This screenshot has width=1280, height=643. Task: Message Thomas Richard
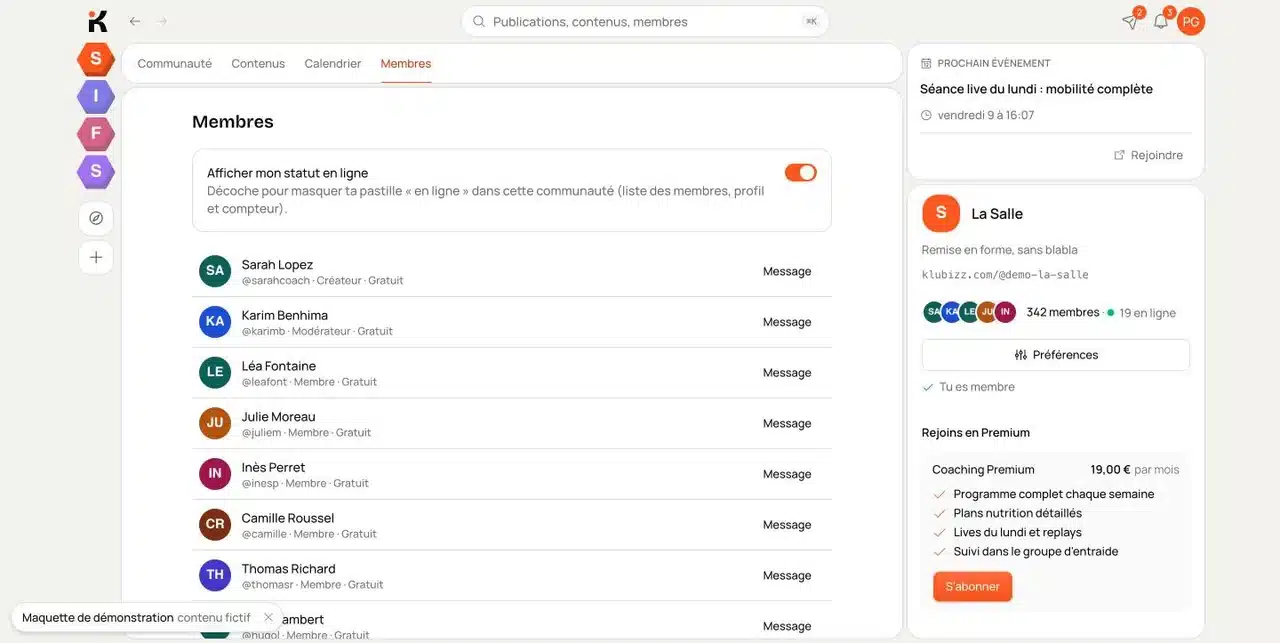tap(787, 575)
